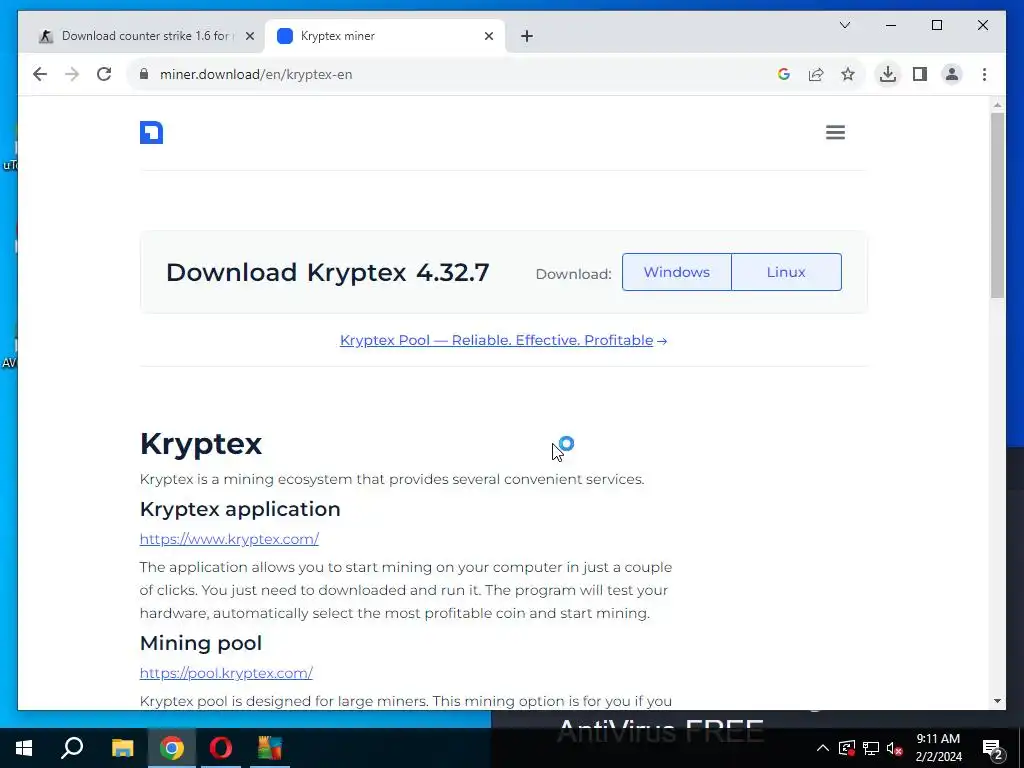Open the Chrome profile avatar
The width and height of the screenshot is (1024, 768).
(952, 74)
